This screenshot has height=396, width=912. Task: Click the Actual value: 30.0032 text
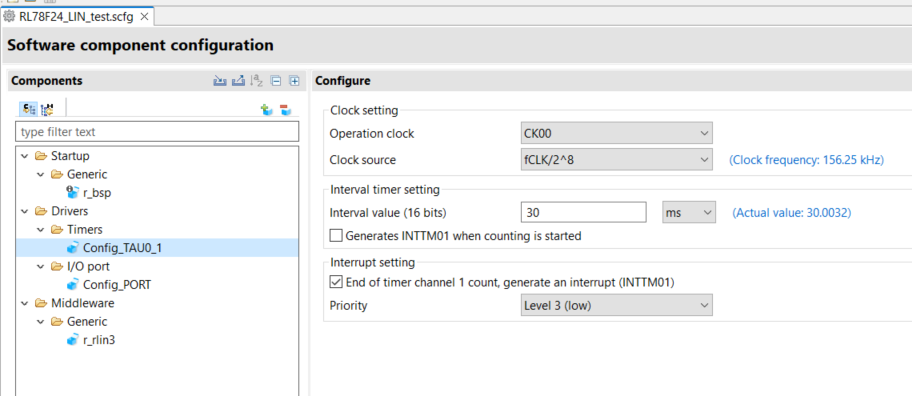792,213
